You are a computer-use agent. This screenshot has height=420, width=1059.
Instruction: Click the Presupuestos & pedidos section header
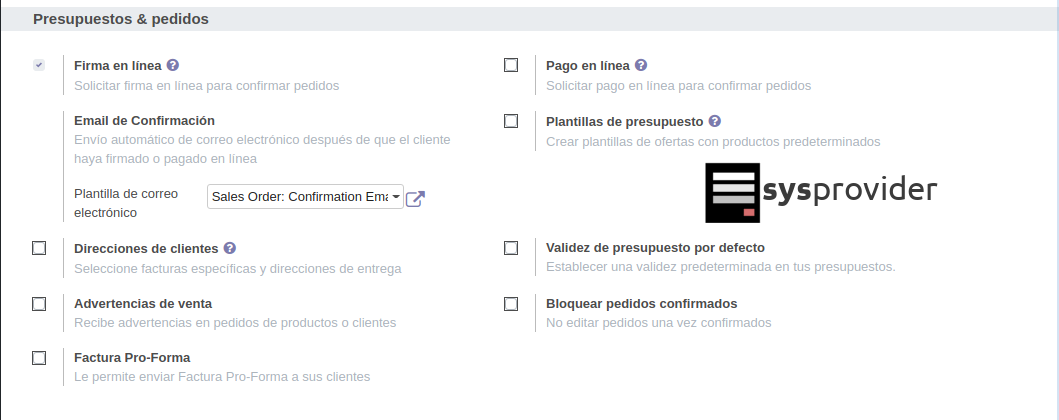[x=121, y=19]
